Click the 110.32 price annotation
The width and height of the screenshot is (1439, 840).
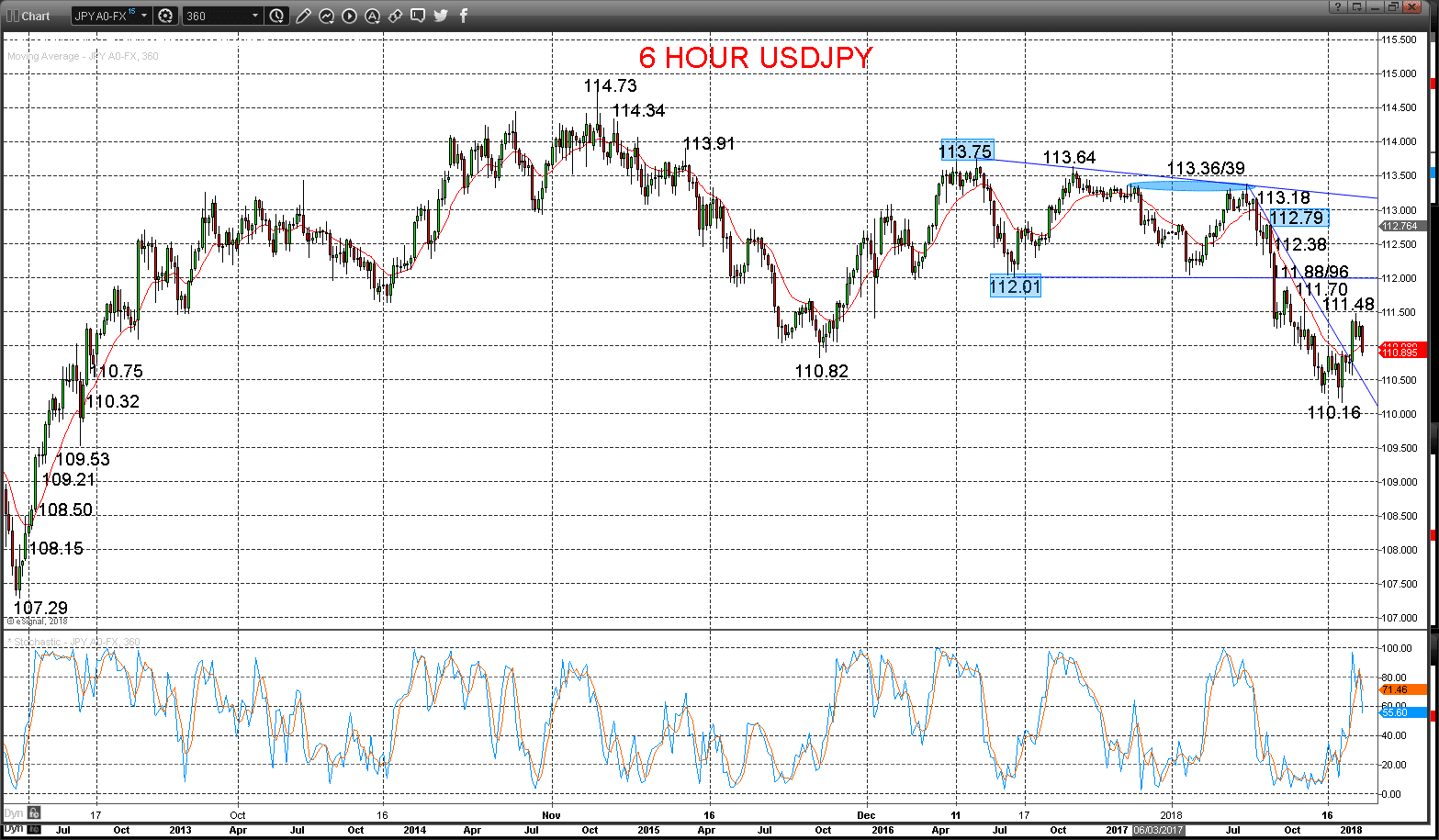pos(112,401)
